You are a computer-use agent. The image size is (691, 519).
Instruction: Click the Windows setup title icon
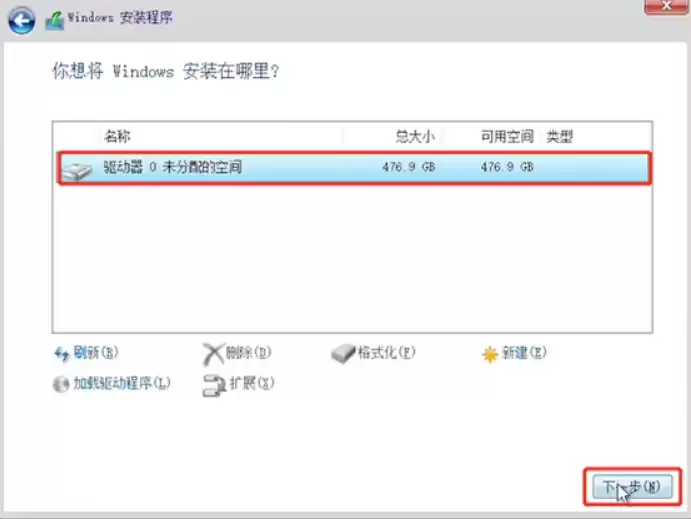coord(55,21)
